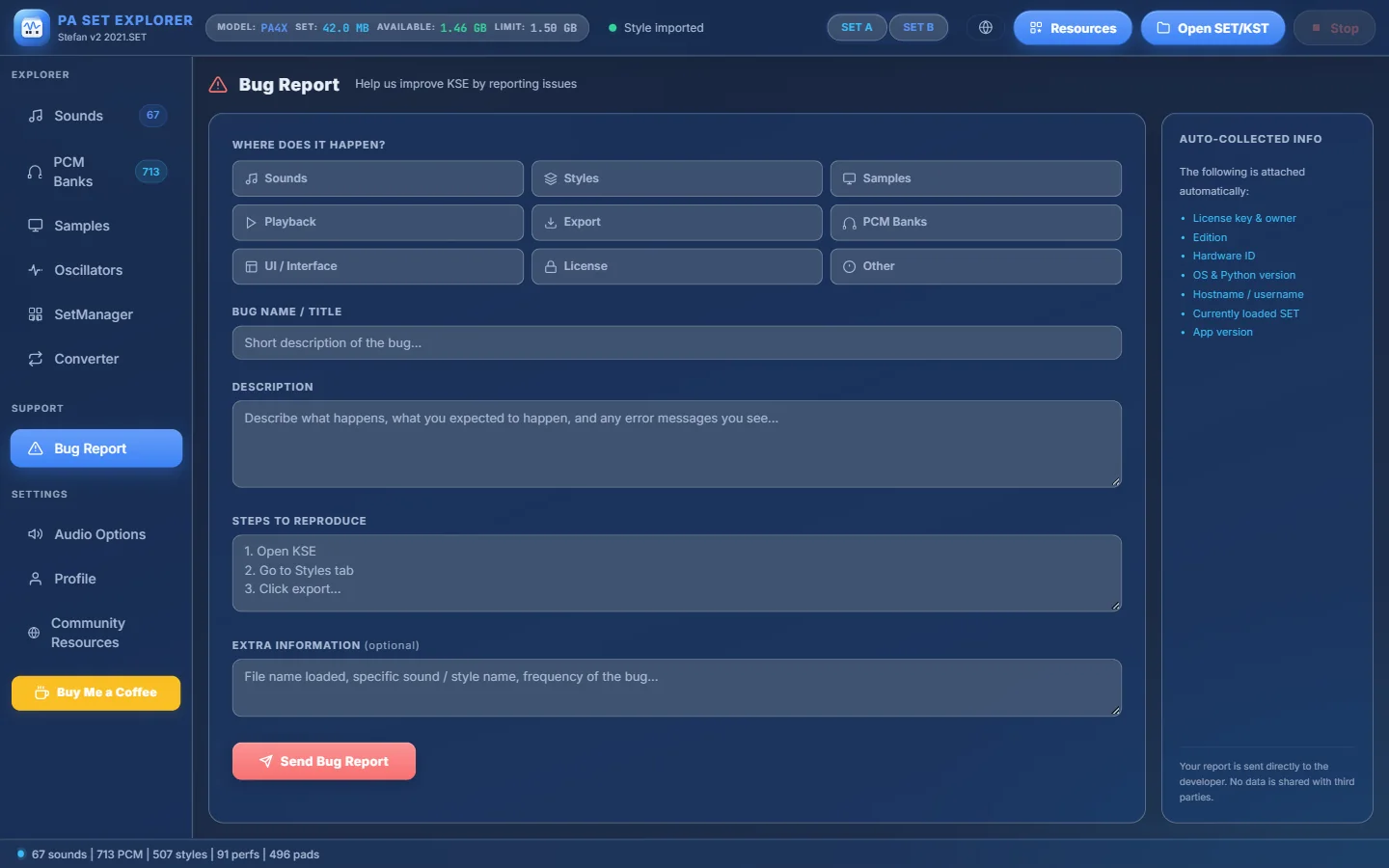Image resolution: width=1389 pixels, height=868 pixels.
Task: Click "License key & owner" info item
Action: 1244,218
